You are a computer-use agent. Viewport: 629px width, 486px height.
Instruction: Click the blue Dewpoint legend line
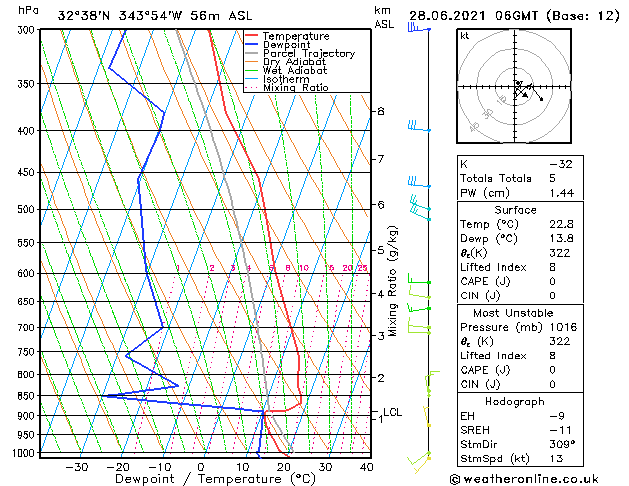point(251,45)
